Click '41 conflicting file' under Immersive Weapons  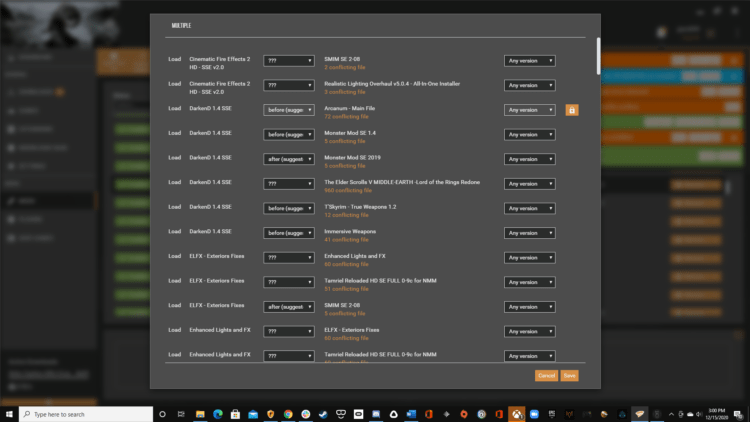[x=346, y=240]
